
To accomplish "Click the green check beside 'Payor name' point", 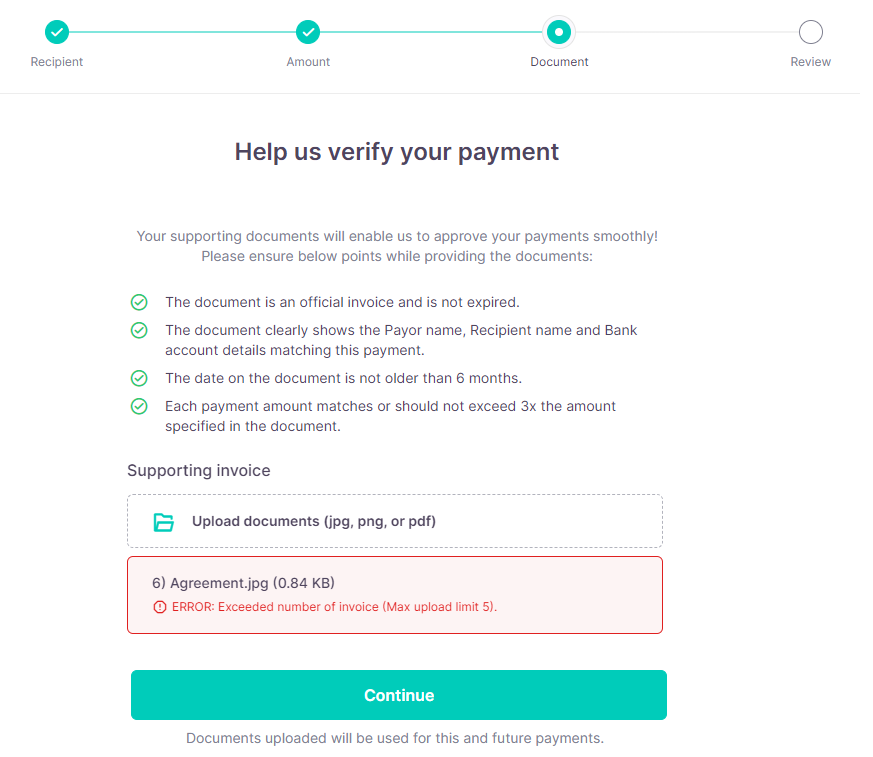I will [139, 330].
